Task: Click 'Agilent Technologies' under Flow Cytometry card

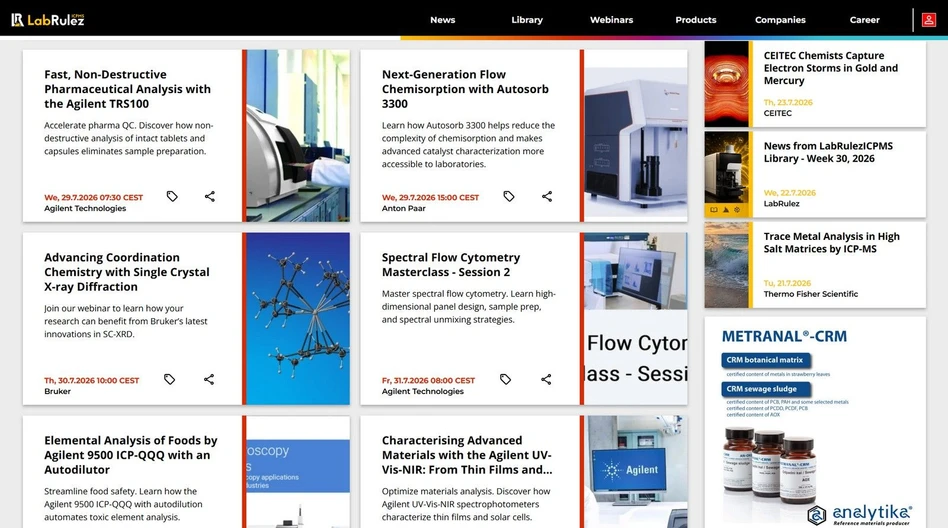Action: [x=423, y=391]
